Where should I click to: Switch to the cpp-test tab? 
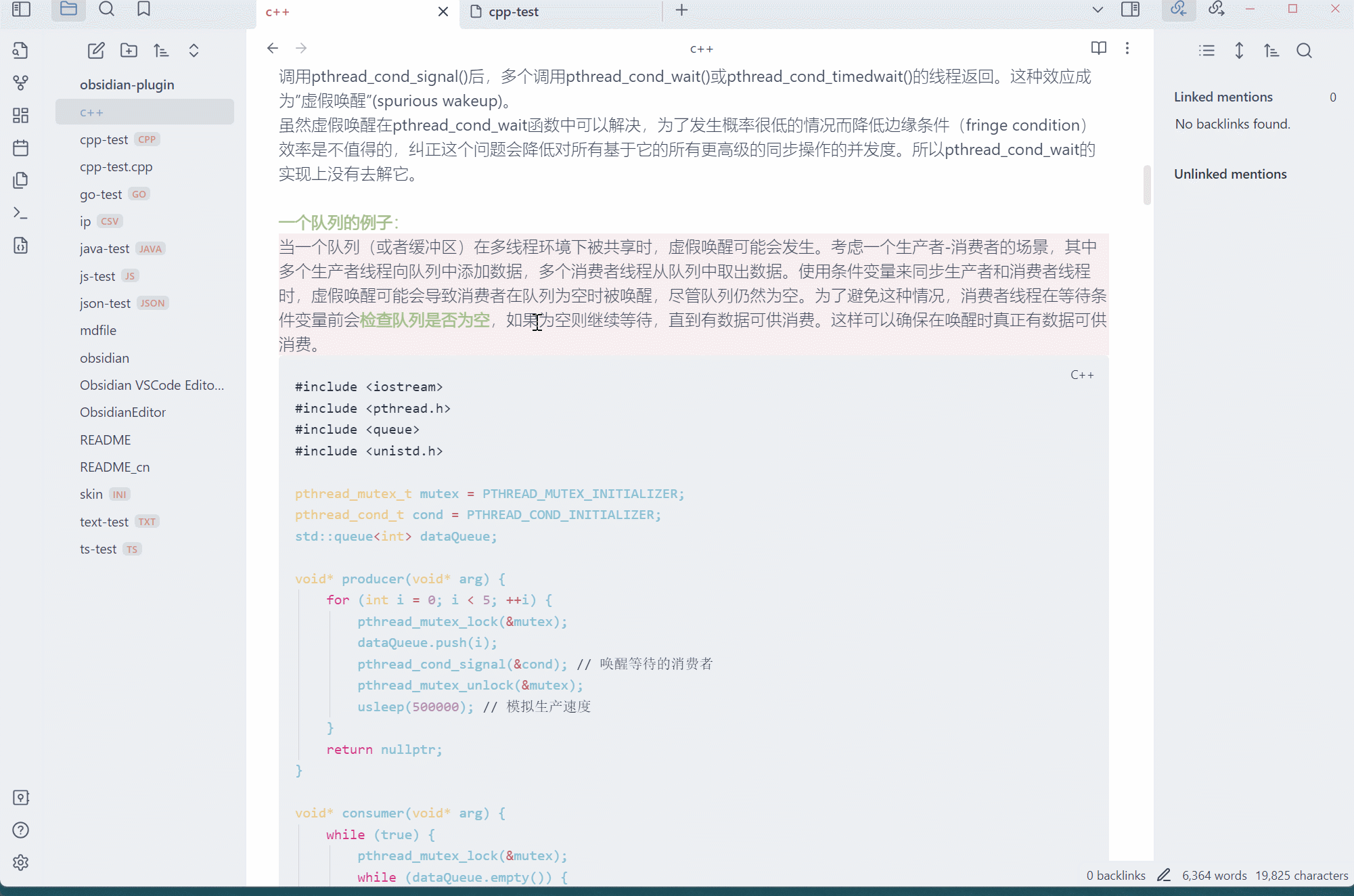[x=513, y=12]
